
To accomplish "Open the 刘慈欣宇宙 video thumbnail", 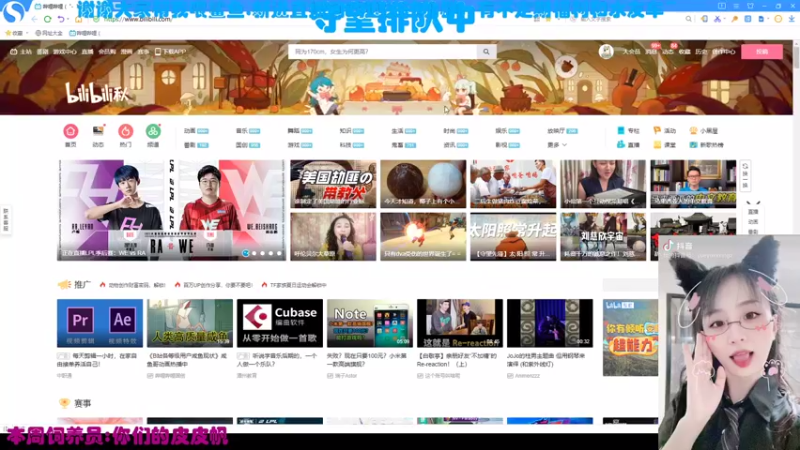I will 603,237.
